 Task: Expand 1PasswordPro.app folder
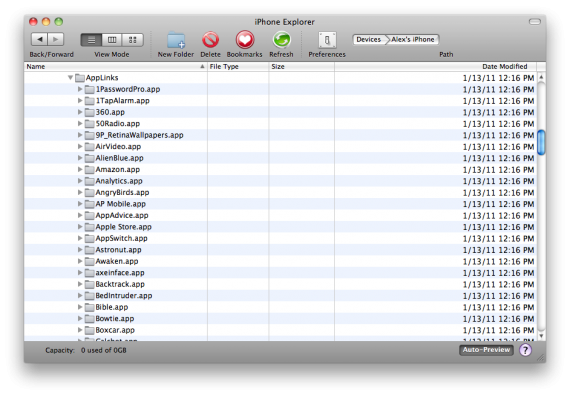click(80, 89)
